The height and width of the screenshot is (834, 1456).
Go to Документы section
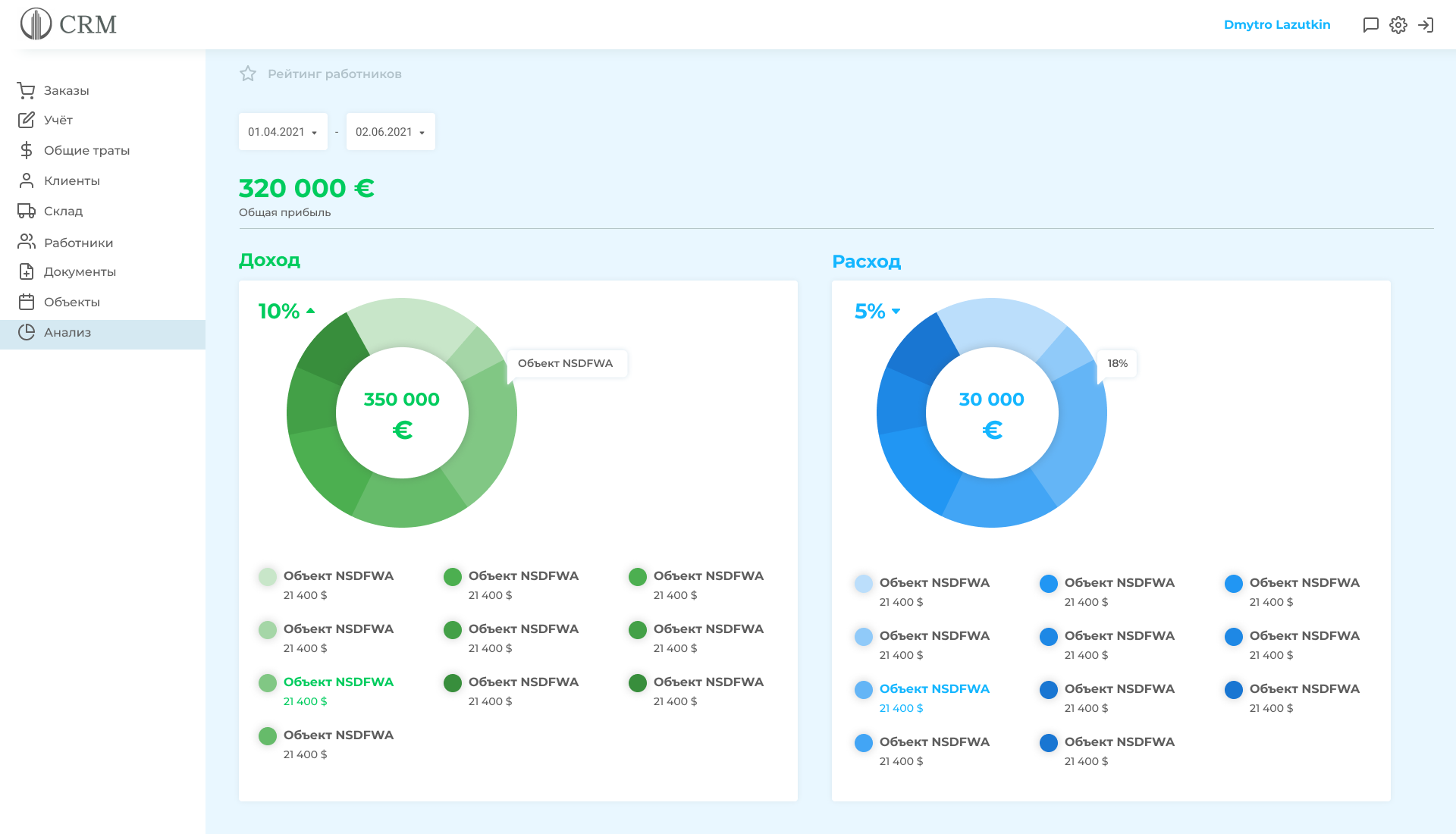(80, 271)
